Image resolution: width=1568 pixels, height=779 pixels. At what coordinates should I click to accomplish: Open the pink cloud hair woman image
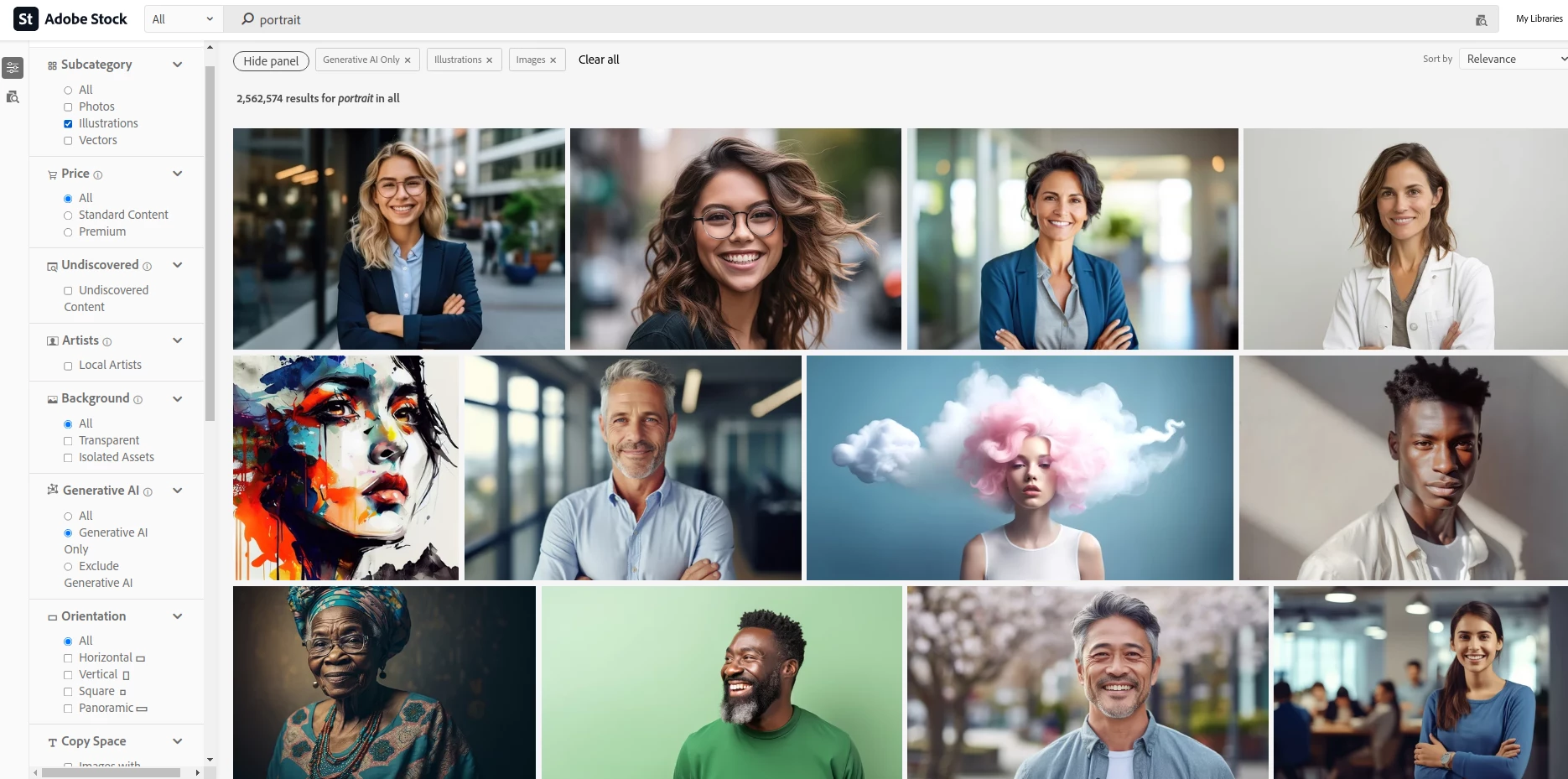tap(1020, 468)
